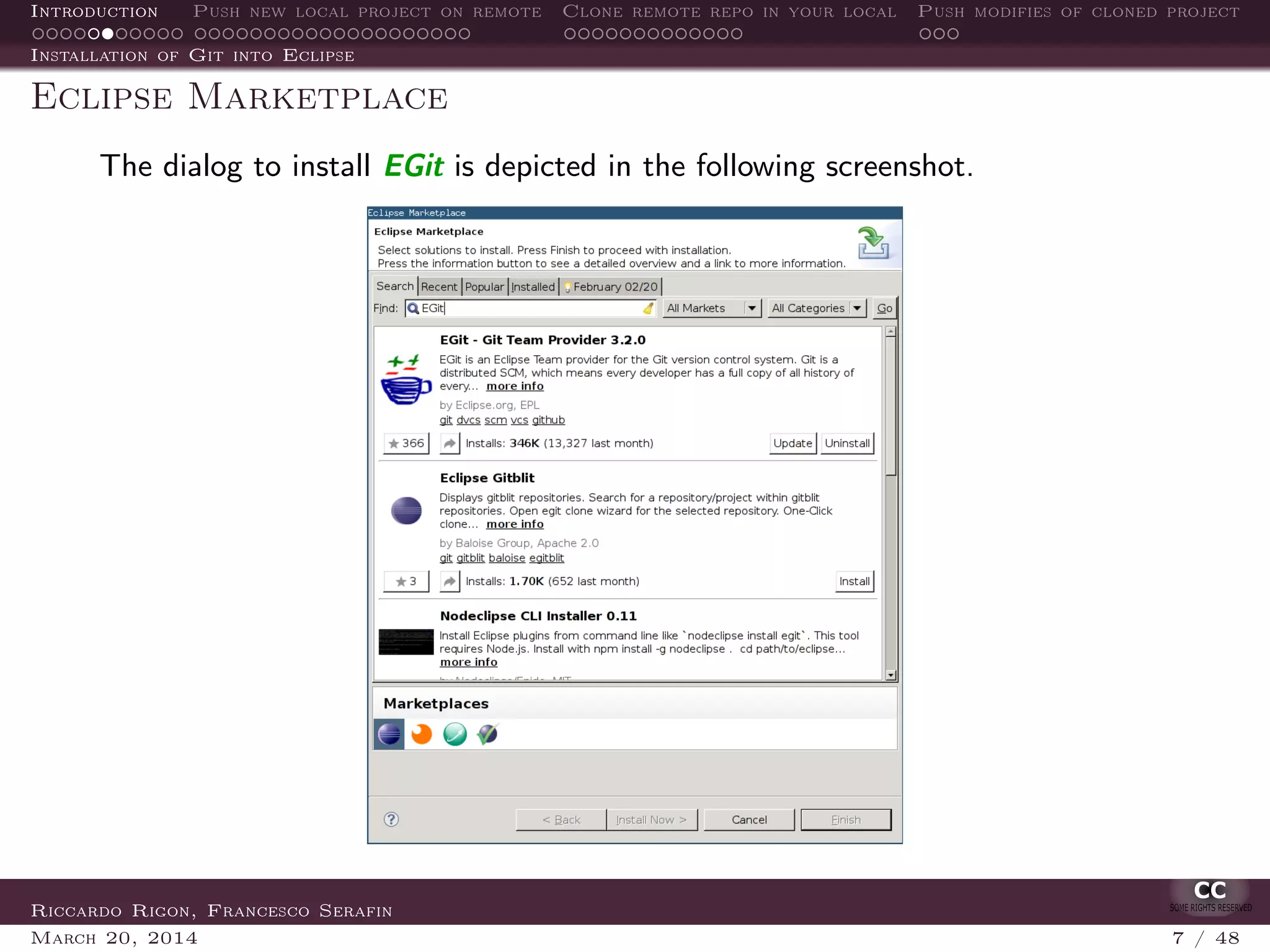This screenshot has height=952, width=1270.
Task: Go to Push new local project on remote section
Action: point(367,12)
